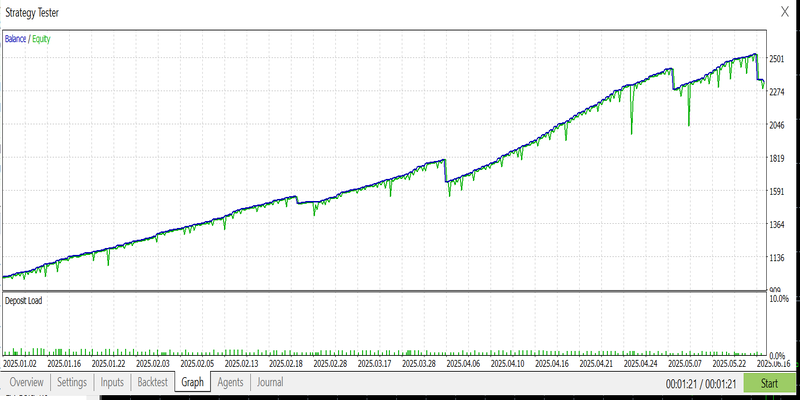Go to the Backtest tab
This screenshot has height=400, width=800.
[153, 382]
